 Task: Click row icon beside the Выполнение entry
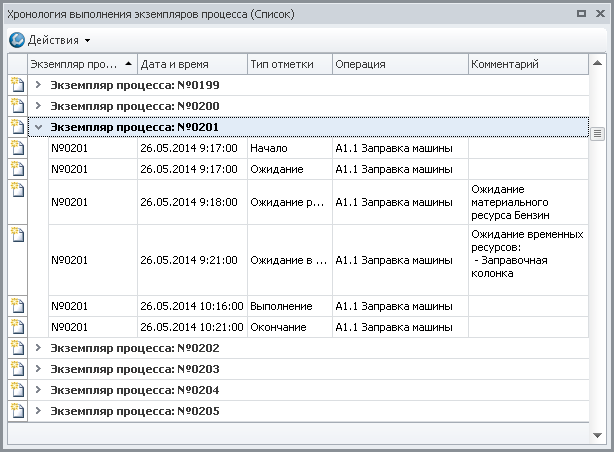[x=17, y=306]
